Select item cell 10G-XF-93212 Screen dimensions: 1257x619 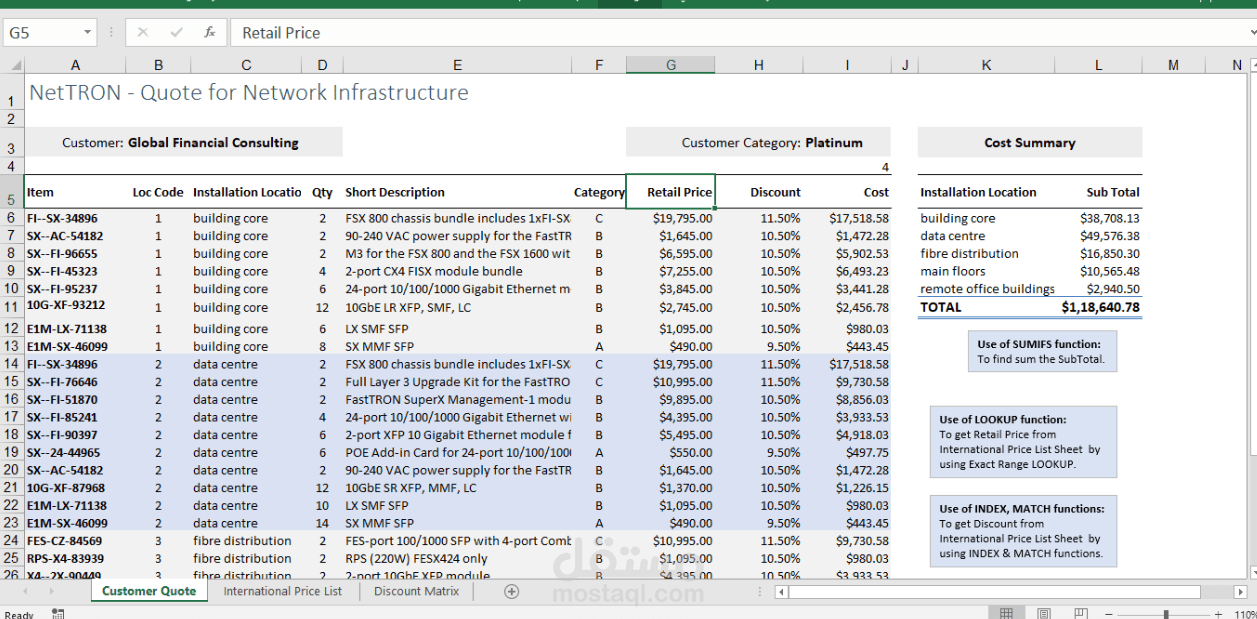coord(75,306)
